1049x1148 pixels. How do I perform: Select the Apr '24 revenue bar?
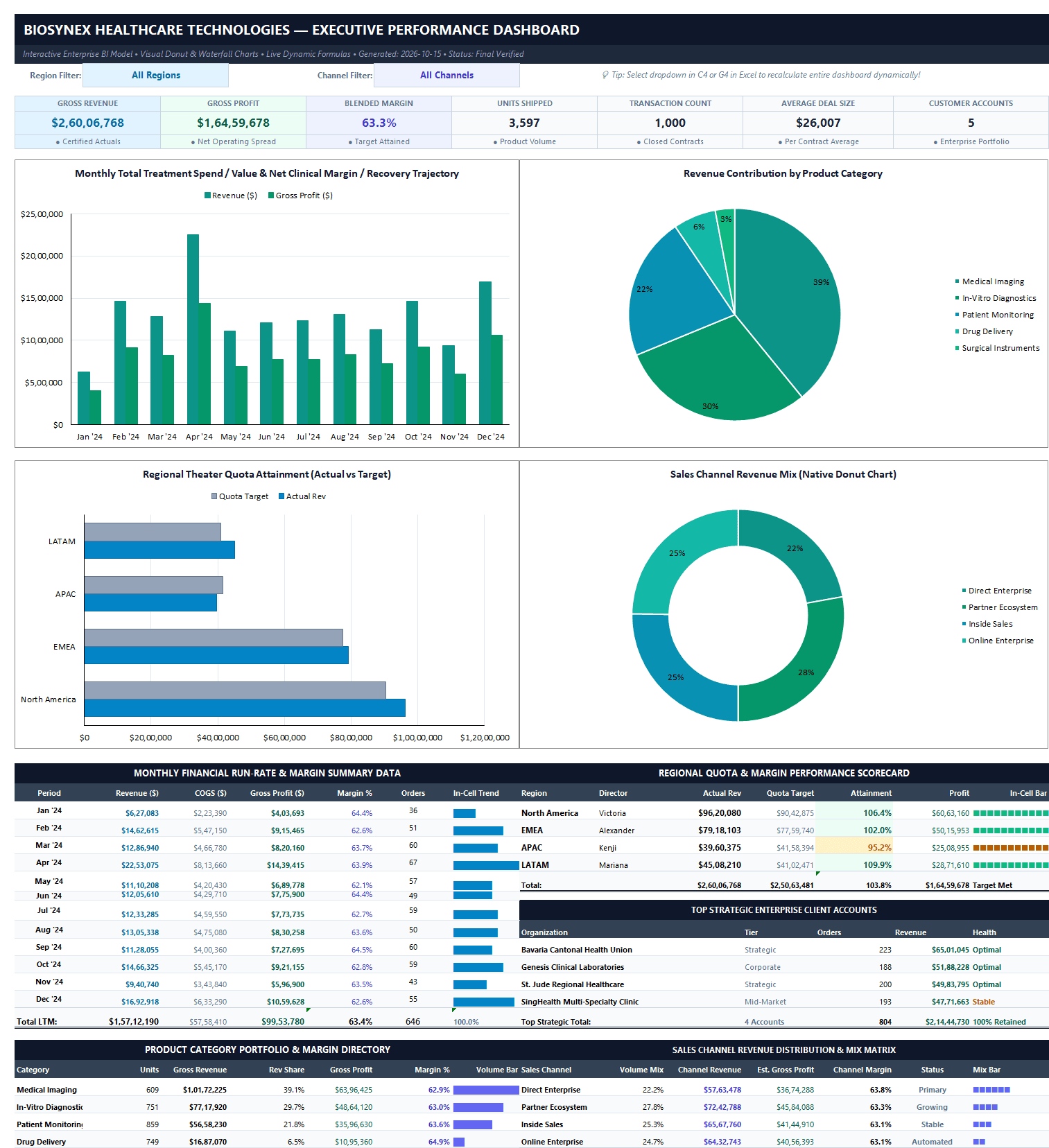pyautogui.click(x=193, y=329)
